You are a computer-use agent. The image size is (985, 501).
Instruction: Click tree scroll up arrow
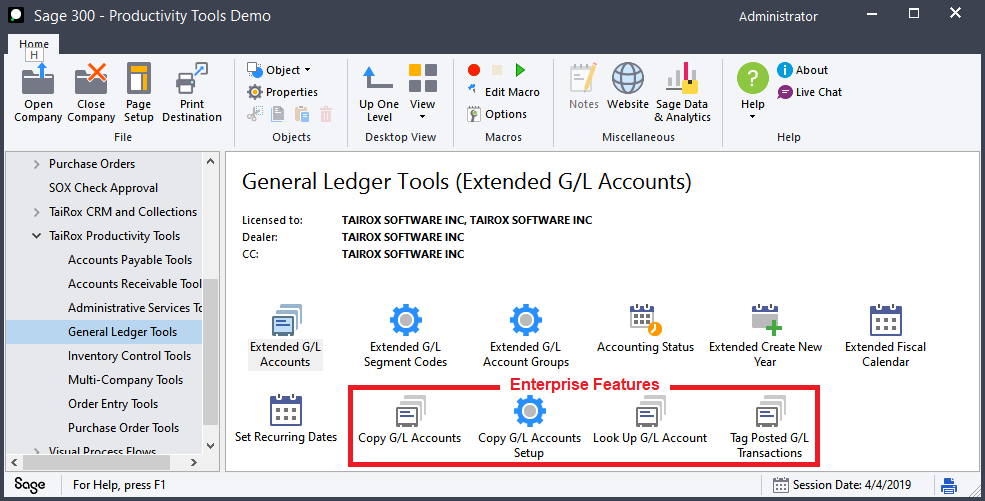(210, 161)
